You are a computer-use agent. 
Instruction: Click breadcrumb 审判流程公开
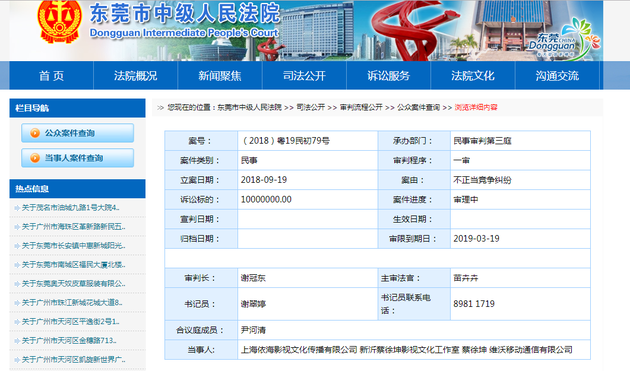pos(361,107)
